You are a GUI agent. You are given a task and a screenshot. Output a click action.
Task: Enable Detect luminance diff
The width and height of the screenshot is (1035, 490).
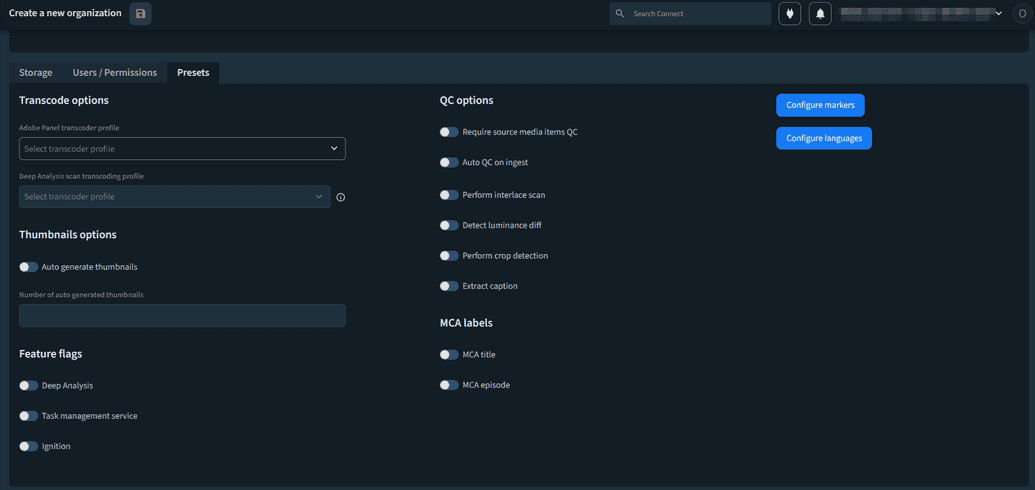point(449,225)
